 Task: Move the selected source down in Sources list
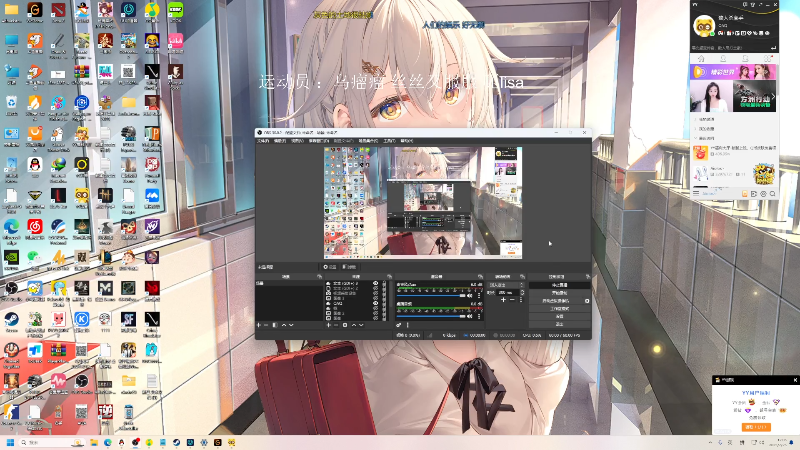click(361, 325)
